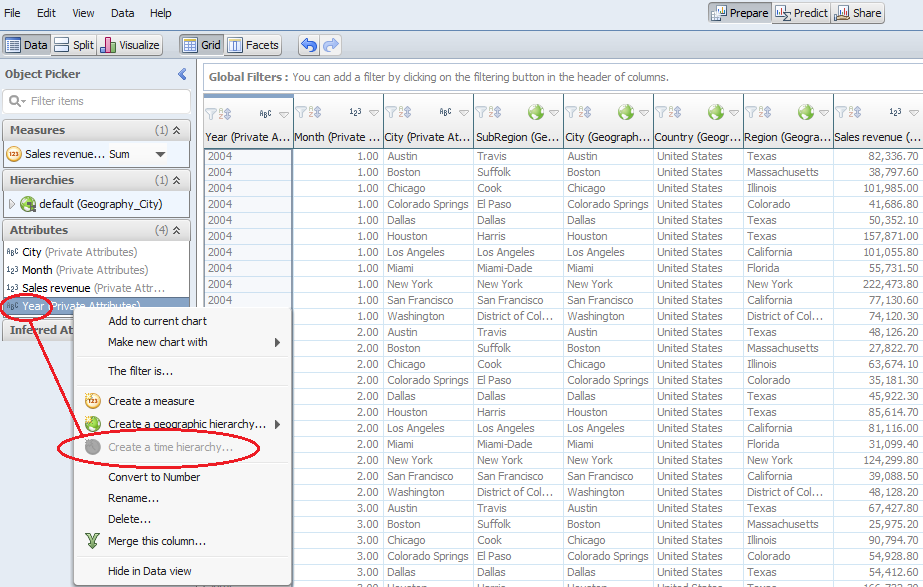The width and height of the screenshot is (923, 587).
Task: Collapse the Measures section
Action: (177, 130)
